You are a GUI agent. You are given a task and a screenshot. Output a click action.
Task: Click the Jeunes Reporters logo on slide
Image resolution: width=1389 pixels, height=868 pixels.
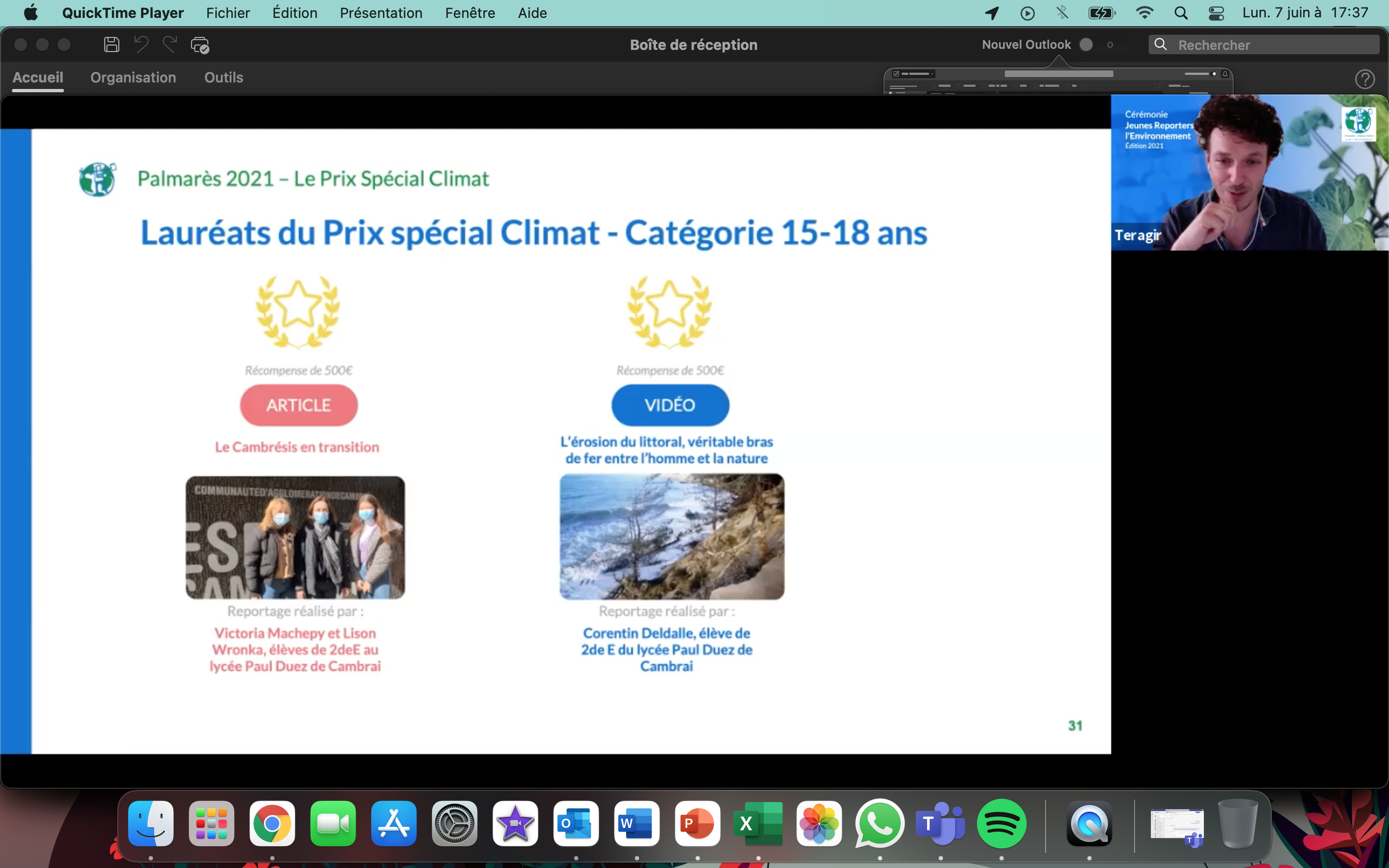[98, 179]
